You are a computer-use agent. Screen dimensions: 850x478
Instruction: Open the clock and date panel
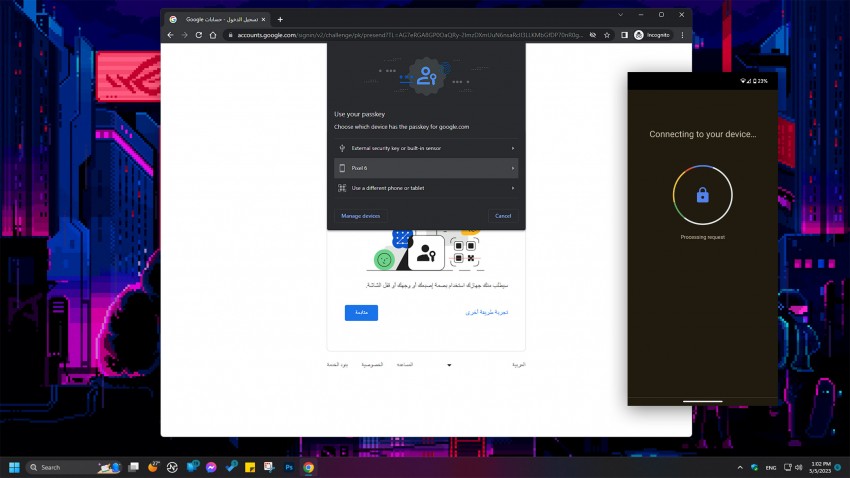pyautogui.click(x=820, y=467)
